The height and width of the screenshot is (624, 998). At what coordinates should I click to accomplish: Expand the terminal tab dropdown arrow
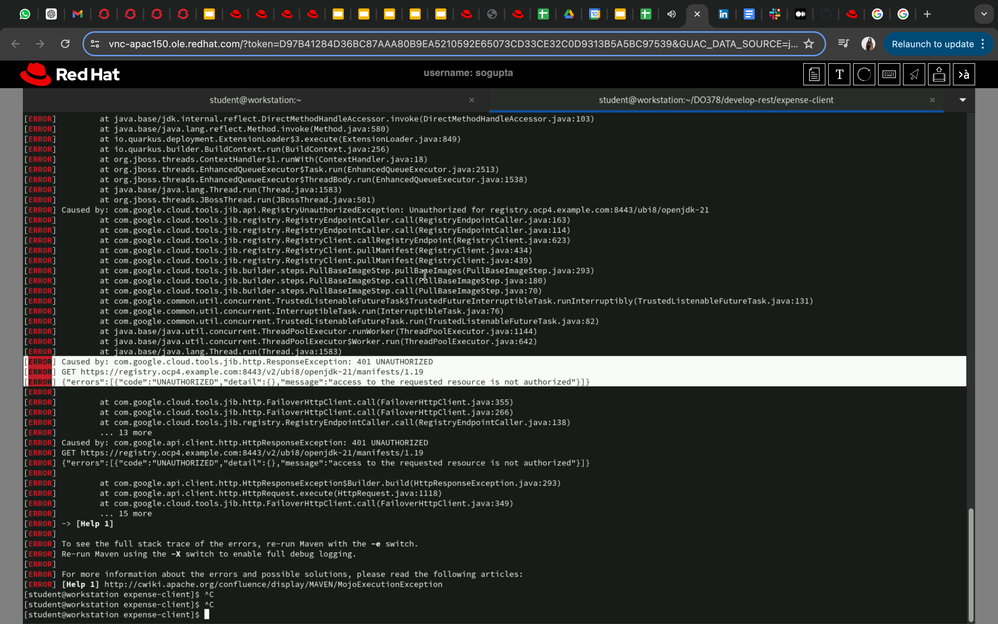pyautogui.click(x=962, y=100)
